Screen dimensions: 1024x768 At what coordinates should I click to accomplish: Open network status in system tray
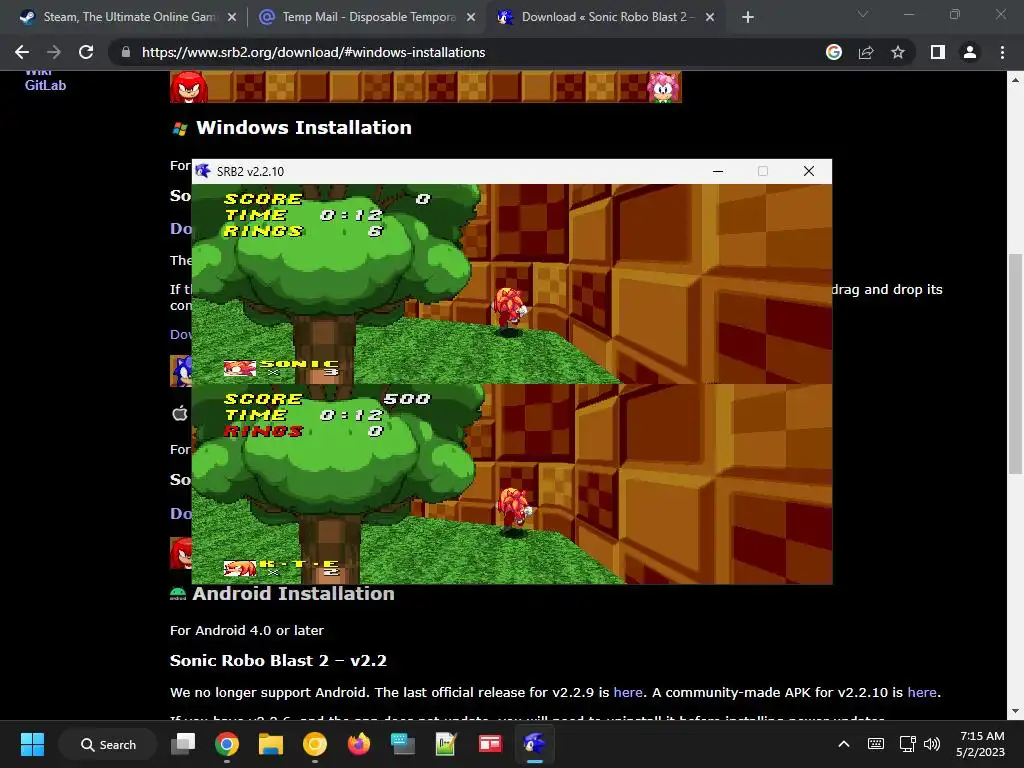907,744
